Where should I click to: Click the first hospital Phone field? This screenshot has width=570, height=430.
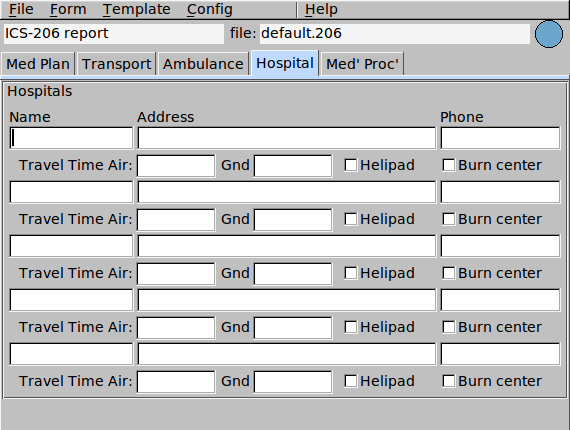(x=500, y=138)
